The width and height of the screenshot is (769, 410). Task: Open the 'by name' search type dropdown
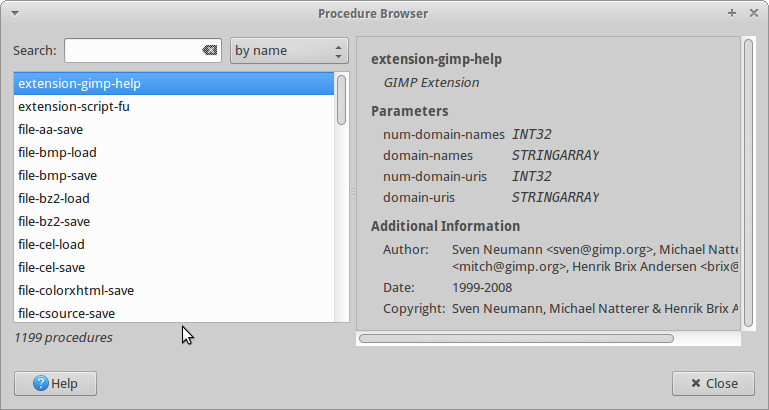tap(289, 51)
